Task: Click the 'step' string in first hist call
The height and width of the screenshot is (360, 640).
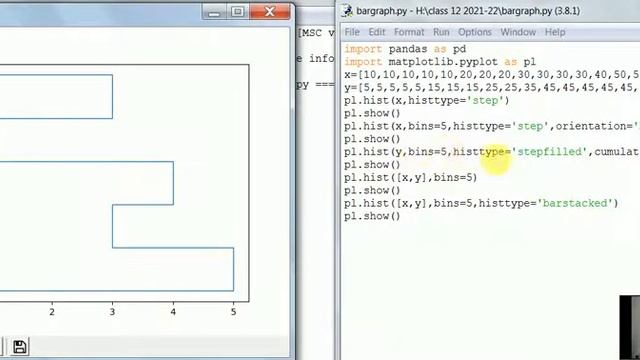Action: [485, 100]
